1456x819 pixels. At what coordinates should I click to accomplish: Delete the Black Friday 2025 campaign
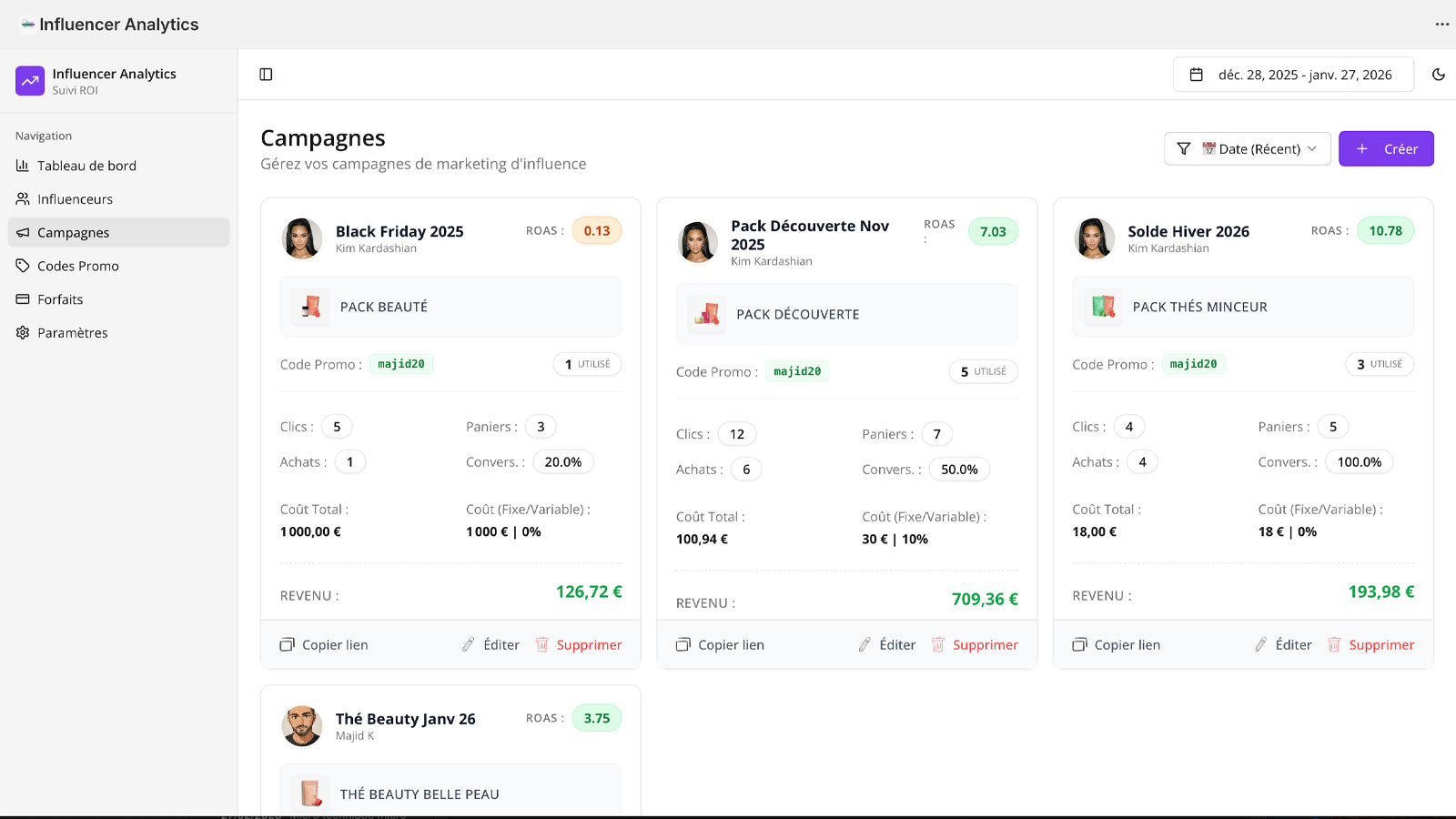[x=579, y=645]
